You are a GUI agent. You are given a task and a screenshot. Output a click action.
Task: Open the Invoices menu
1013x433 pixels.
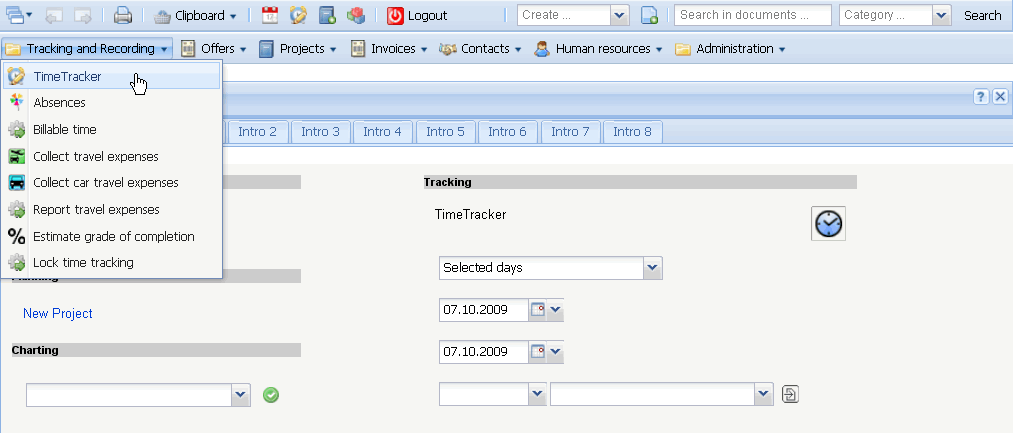pyautogui.click(x=389, y=48)
